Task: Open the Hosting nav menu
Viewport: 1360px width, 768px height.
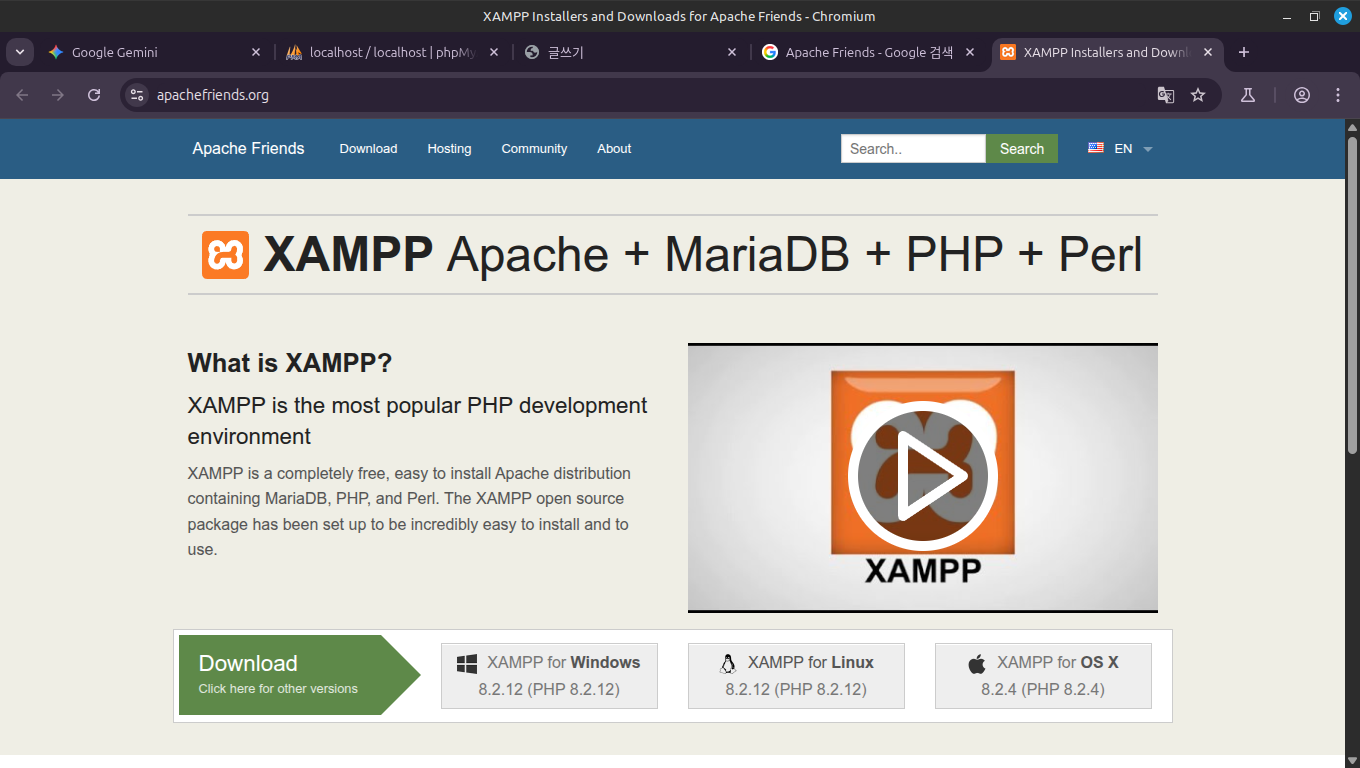Action: pyautogui.click(x=449, y=148)
